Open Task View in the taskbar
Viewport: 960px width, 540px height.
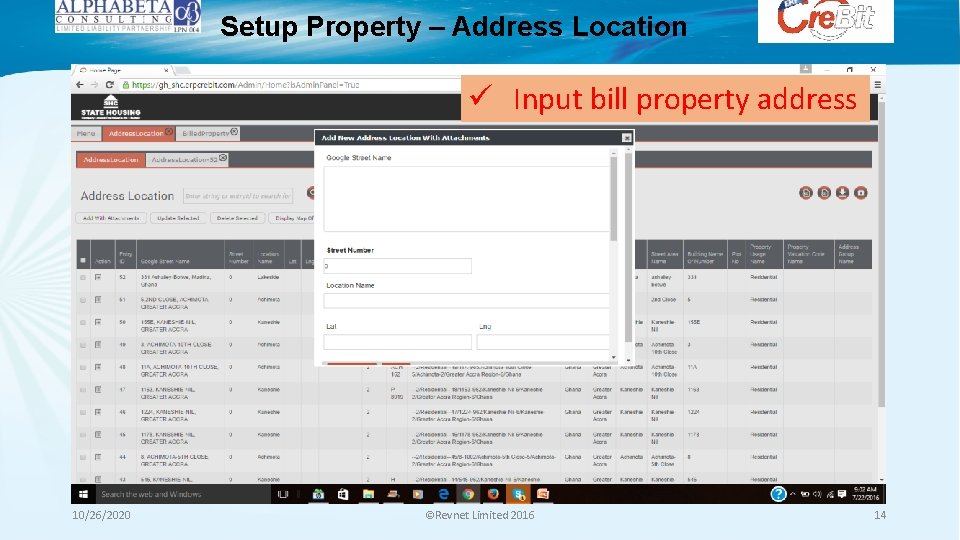[x=283, y=494]
